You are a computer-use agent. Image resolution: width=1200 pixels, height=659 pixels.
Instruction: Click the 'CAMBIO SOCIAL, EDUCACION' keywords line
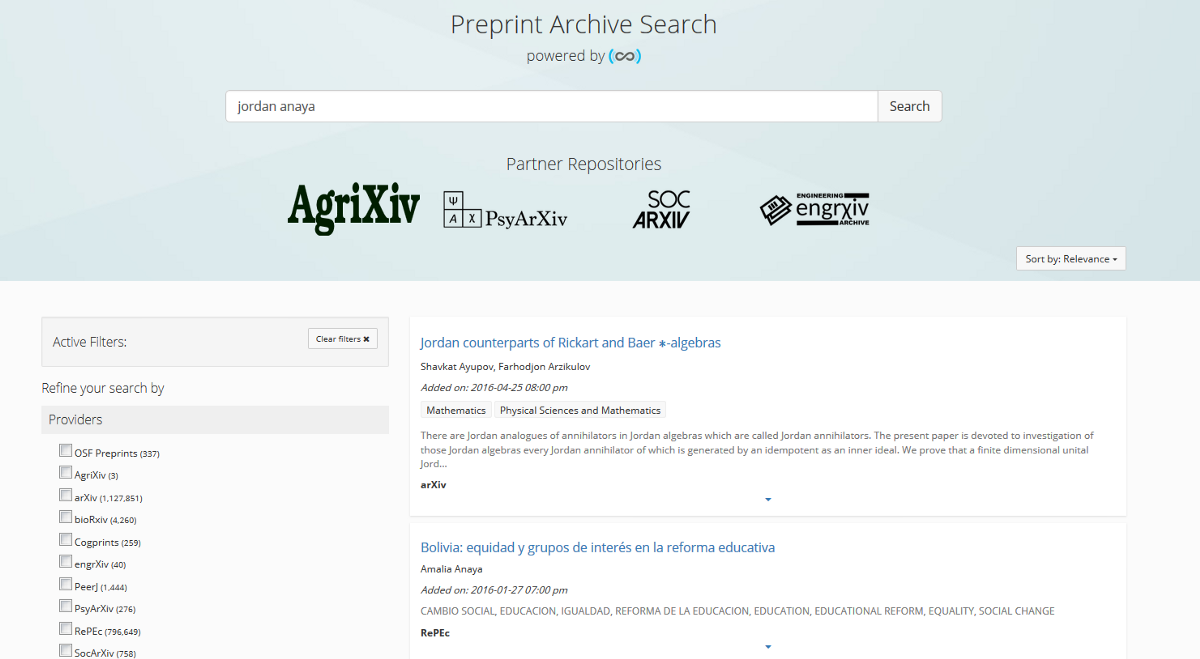(x=738, y=611)
